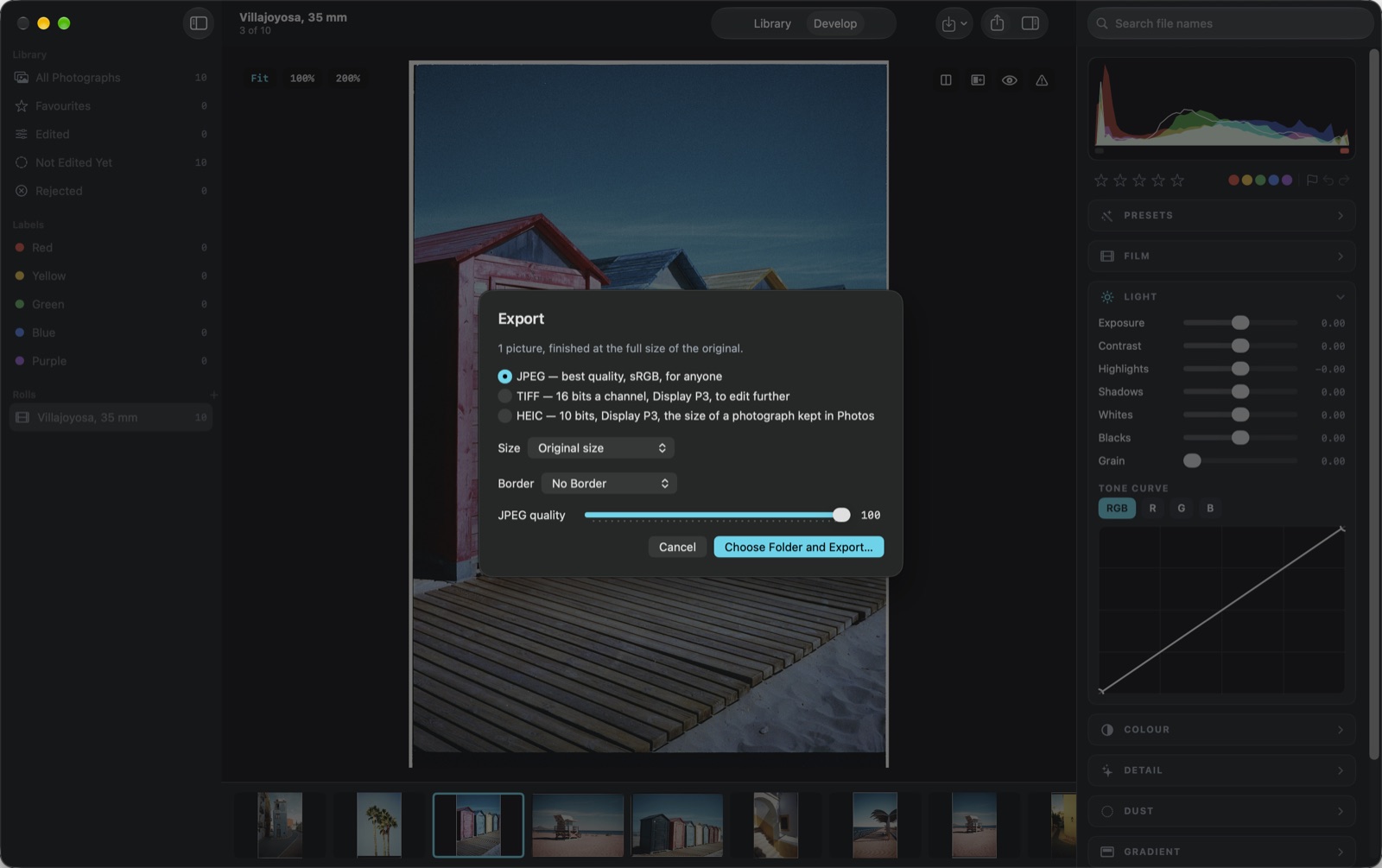This screenshot has width=1382, height=868.
Task: Click the red colour label swatch
Action: [1233, 180]
